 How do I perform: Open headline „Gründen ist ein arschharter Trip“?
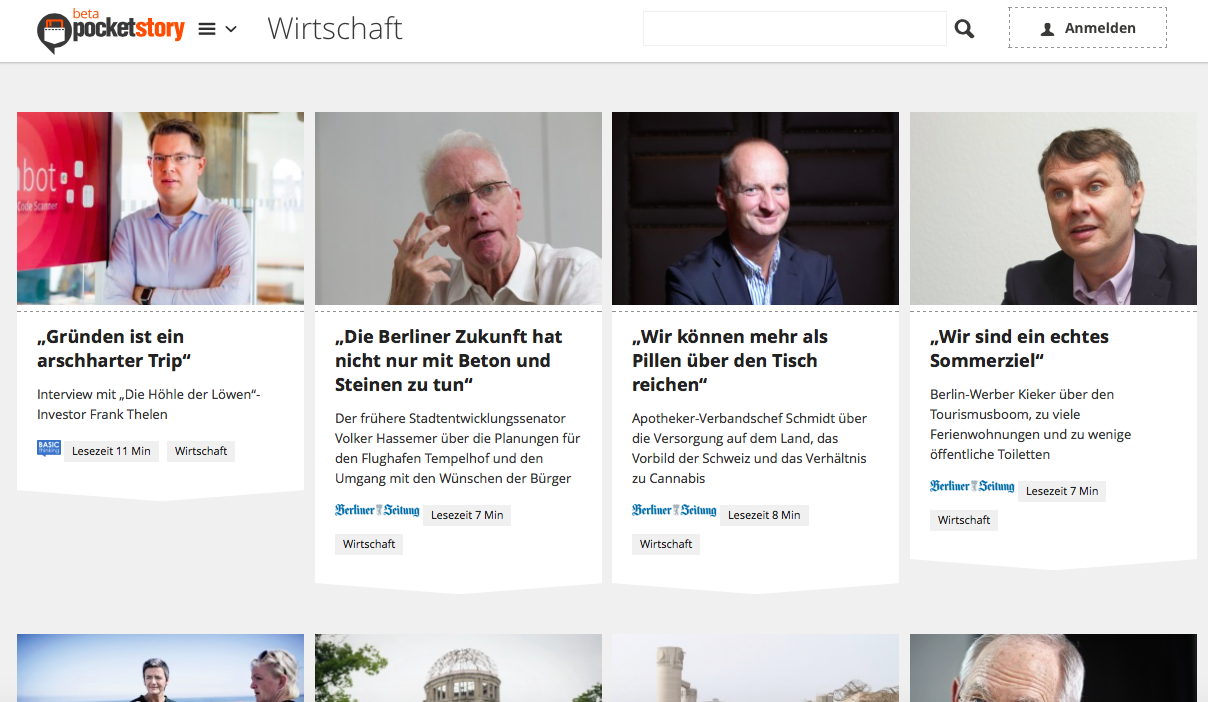[114, 348]
